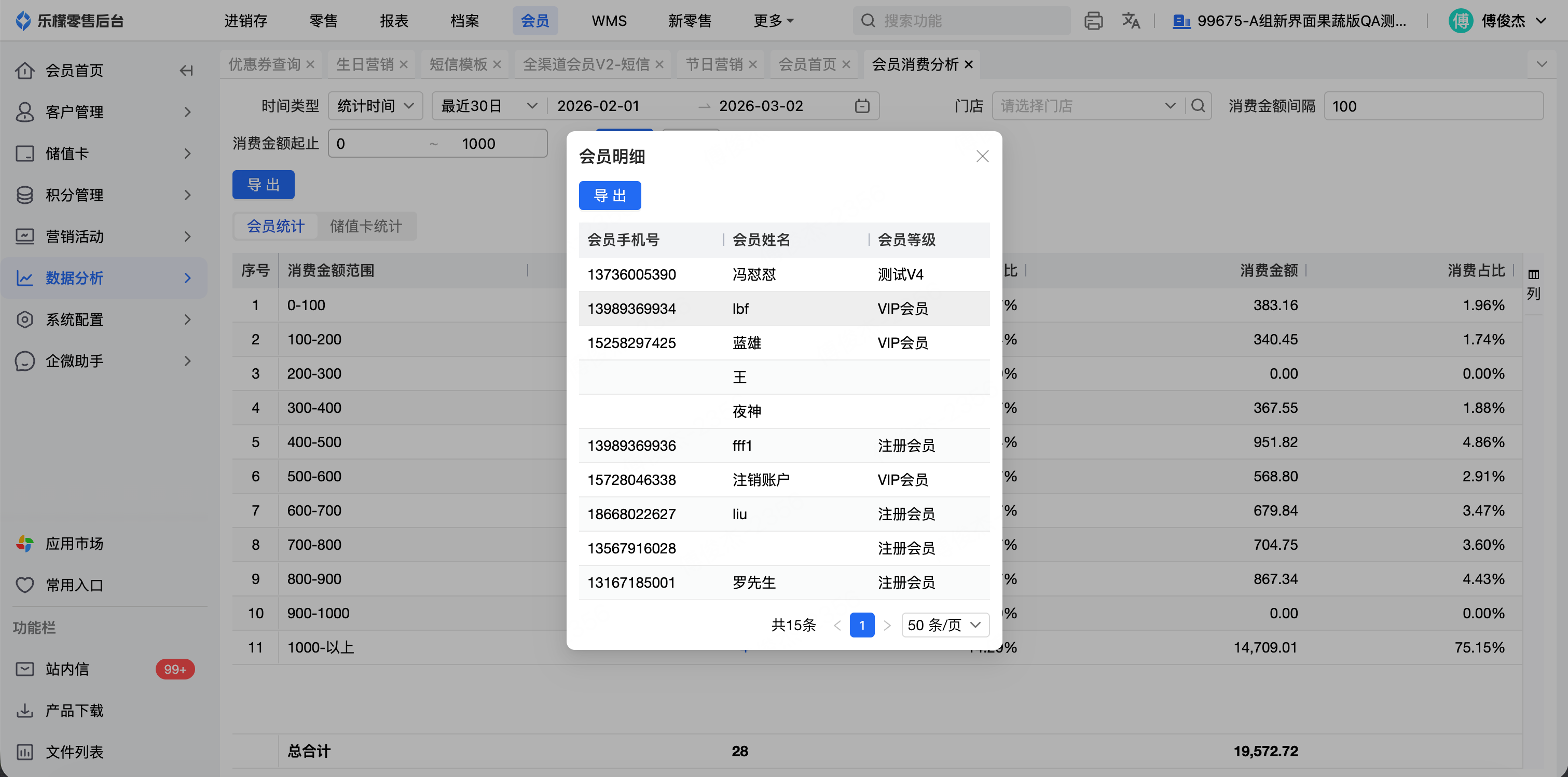Image resolution: width=1568 pixels, height=777 pixels.
Task: Open 站内信 inbox in sidebar
Action: tap(67, 669)
